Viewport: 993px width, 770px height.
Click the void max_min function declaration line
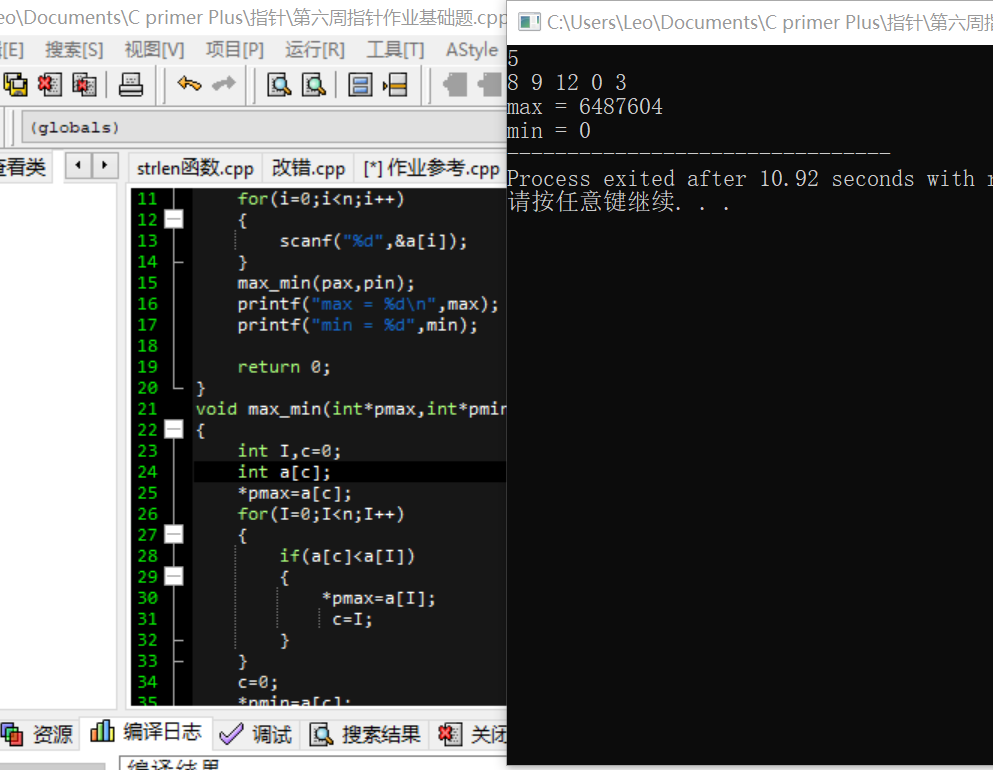[350, 409]
